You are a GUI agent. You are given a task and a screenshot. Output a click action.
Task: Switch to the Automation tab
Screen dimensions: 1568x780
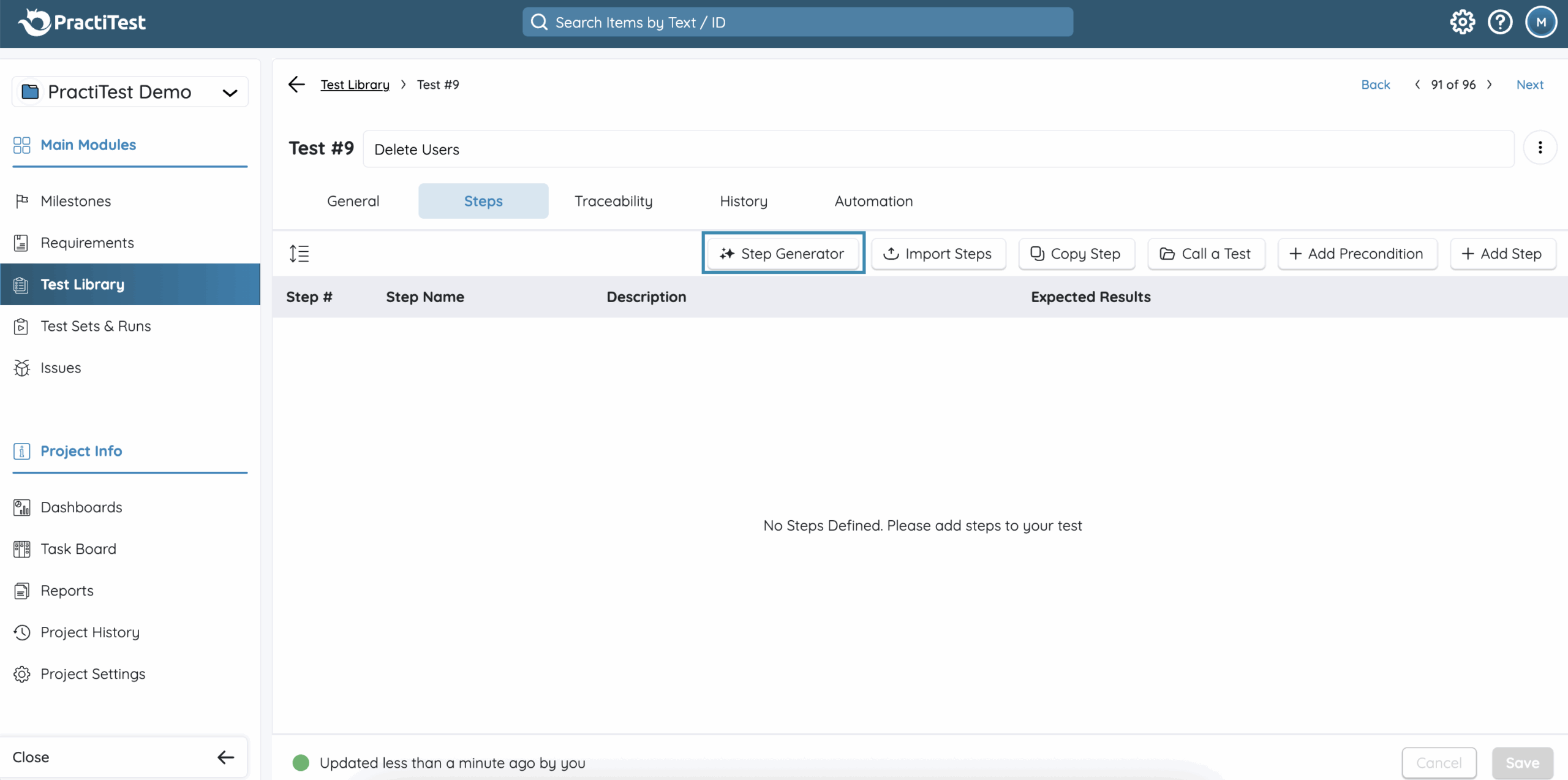(x=873, y=200)
